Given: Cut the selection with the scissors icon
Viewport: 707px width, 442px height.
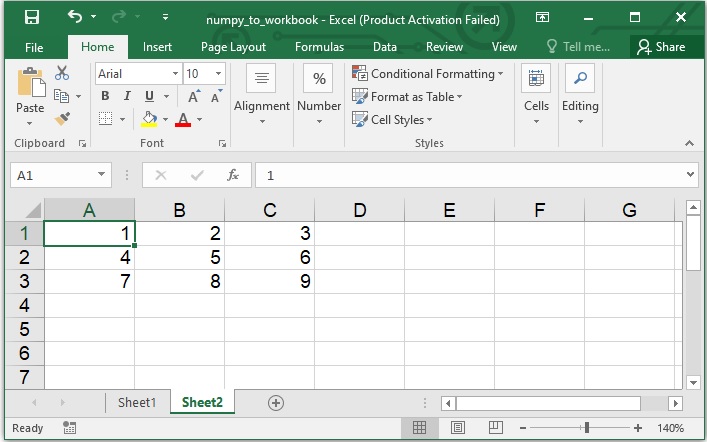Looking at the screenshot, I should coord(62,73).
